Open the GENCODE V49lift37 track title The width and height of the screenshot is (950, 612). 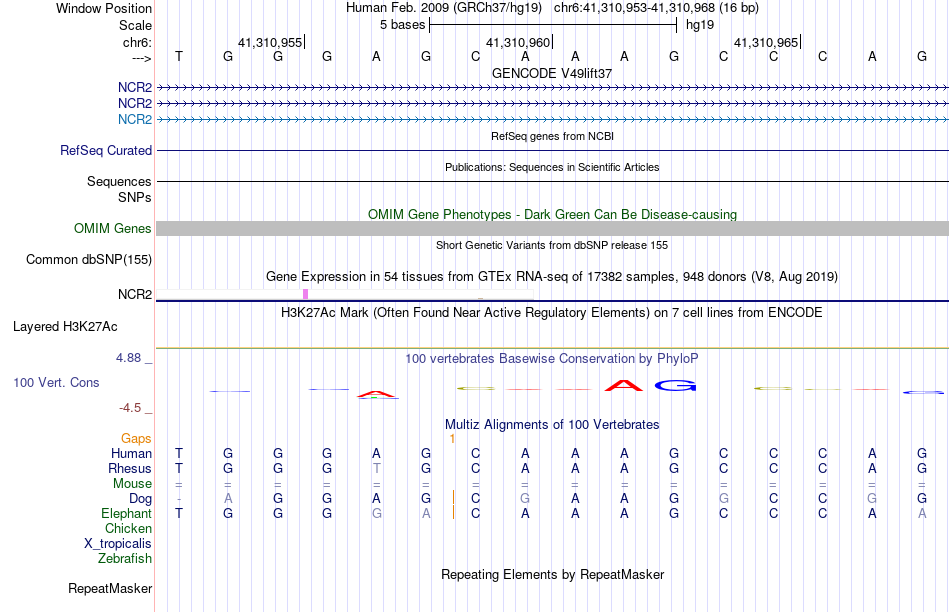[x=552, y=73]
